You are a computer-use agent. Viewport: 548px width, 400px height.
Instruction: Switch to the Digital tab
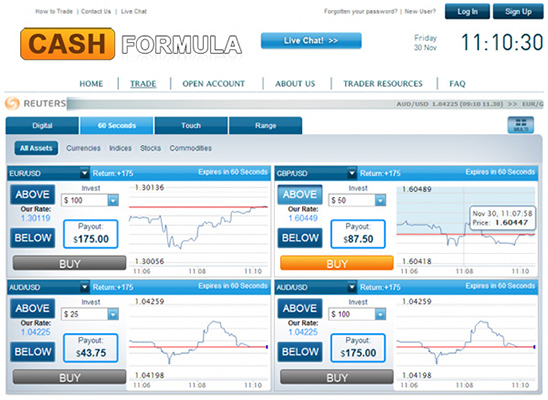42,125
